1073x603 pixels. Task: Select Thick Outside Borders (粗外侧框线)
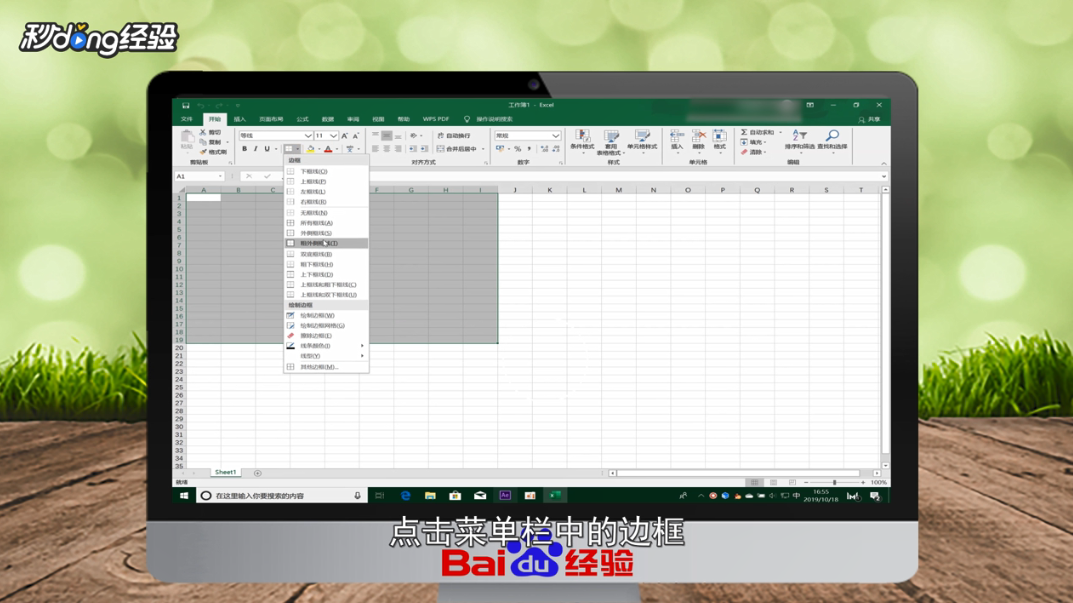326,243
